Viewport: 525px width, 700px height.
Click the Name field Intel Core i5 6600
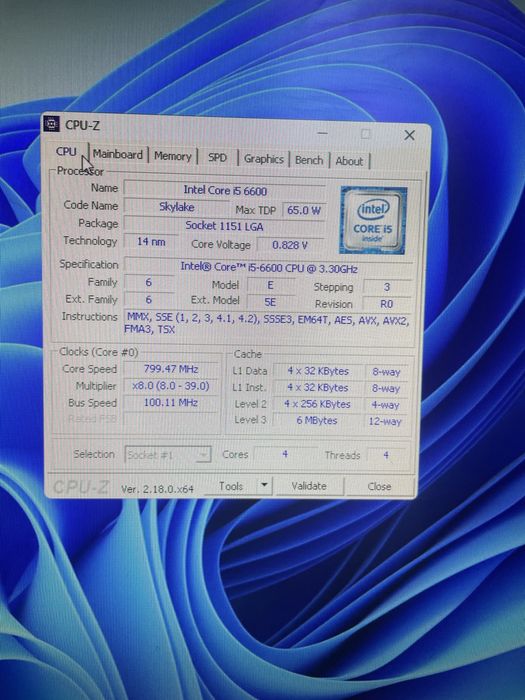(225, 191)
